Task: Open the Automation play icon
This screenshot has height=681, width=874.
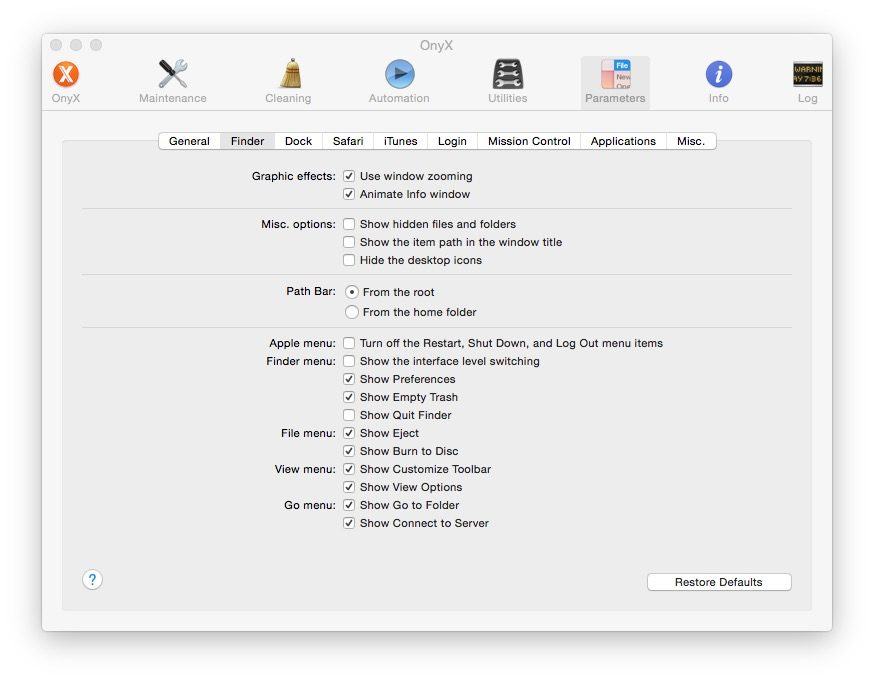Action: (400, 74)
